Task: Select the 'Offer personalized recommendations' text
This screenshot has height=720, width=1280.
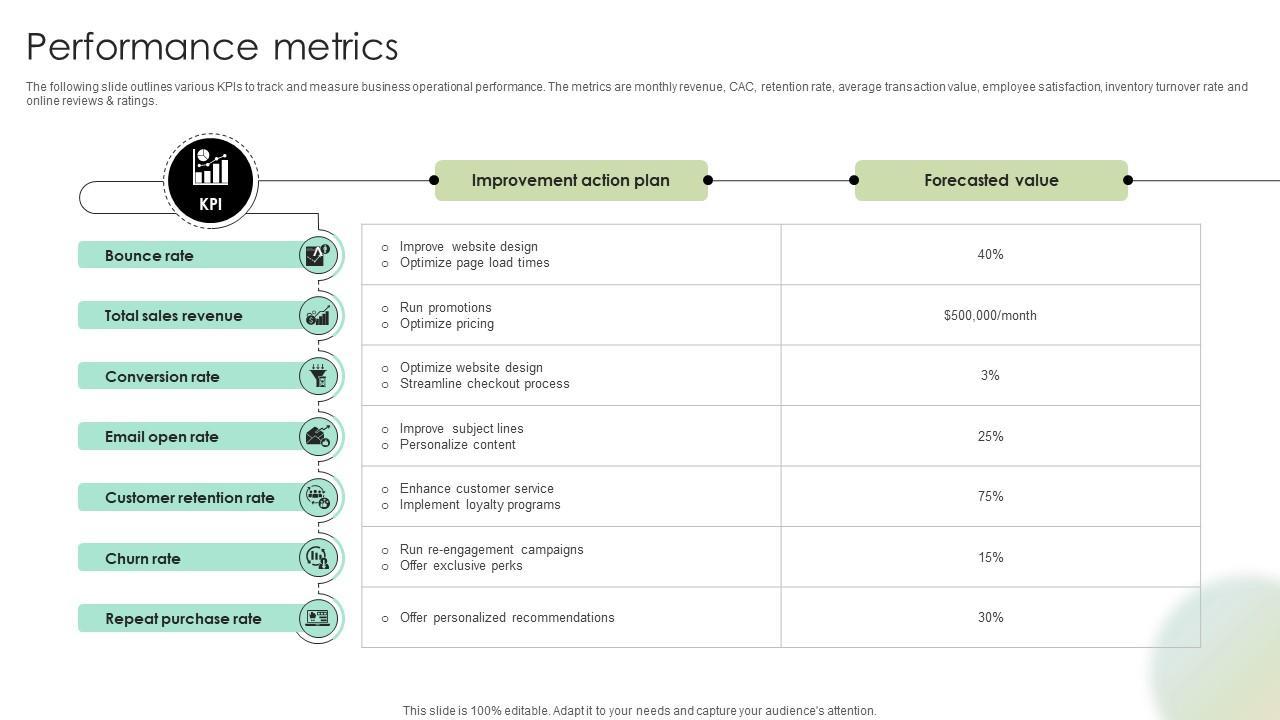Action: coord(507,618)
